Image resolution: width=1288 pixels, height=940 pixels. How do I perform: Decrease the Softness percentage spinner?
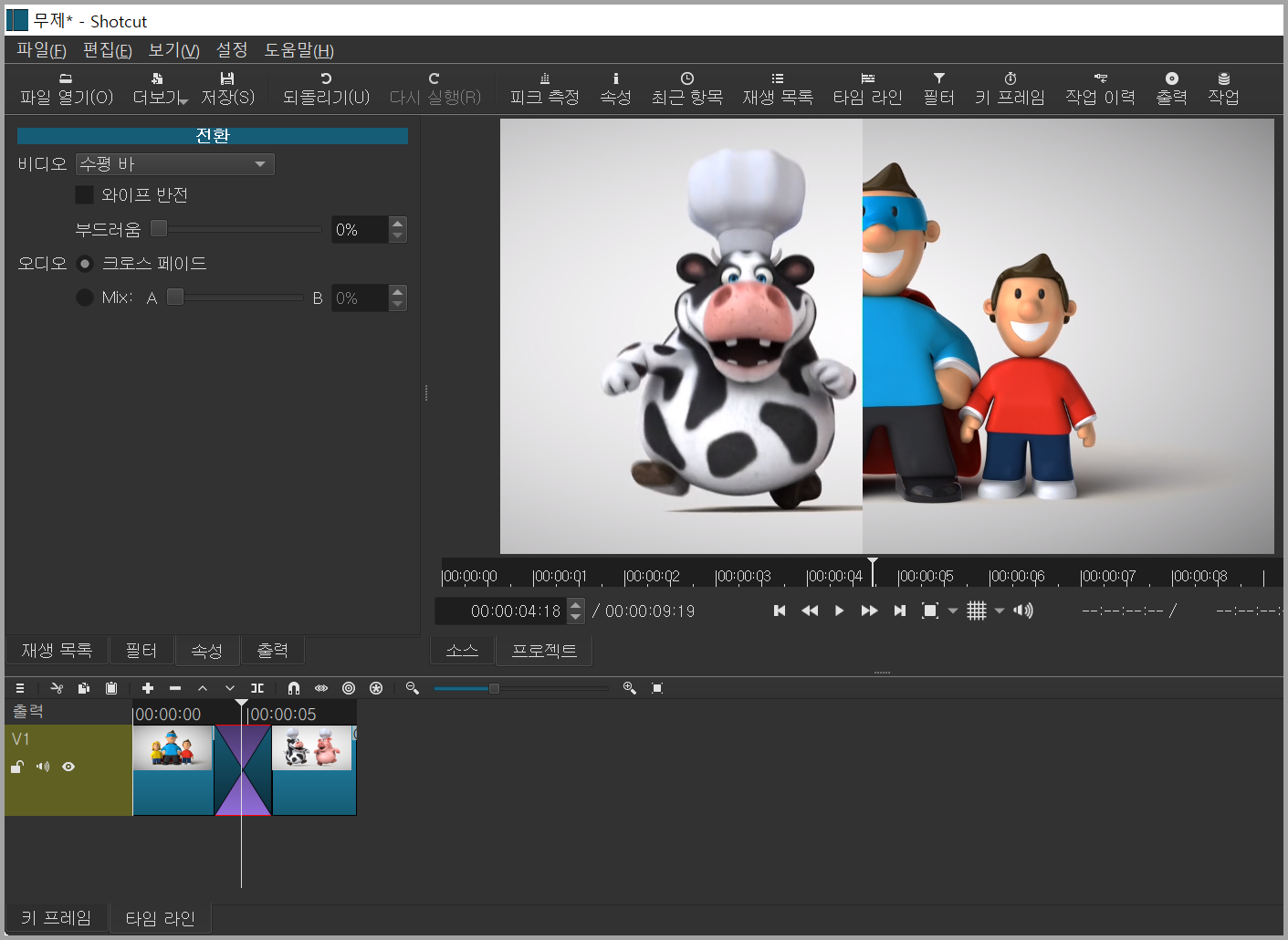point(397,235)
